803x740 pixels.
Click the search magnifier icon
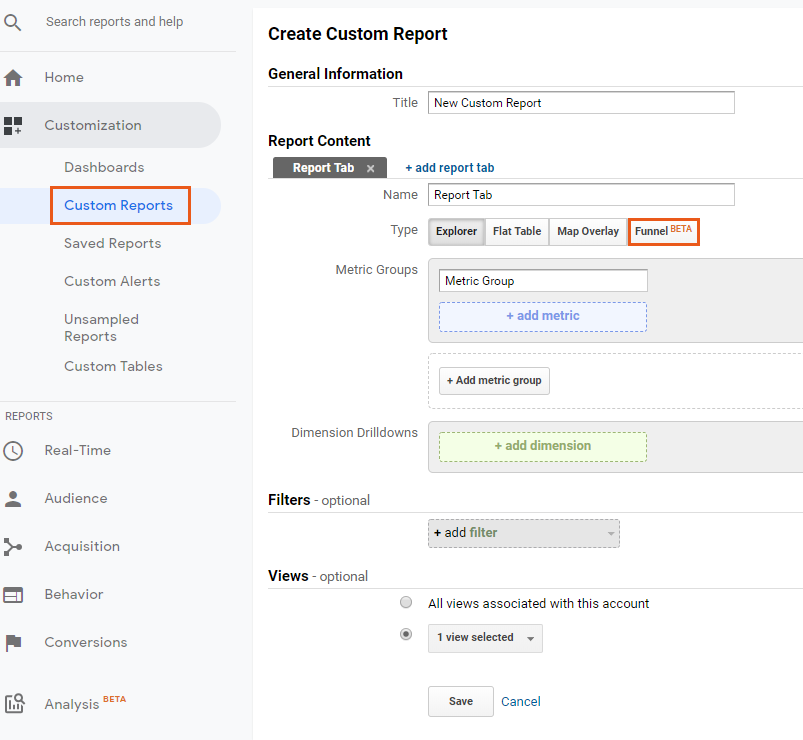point(12,23)
